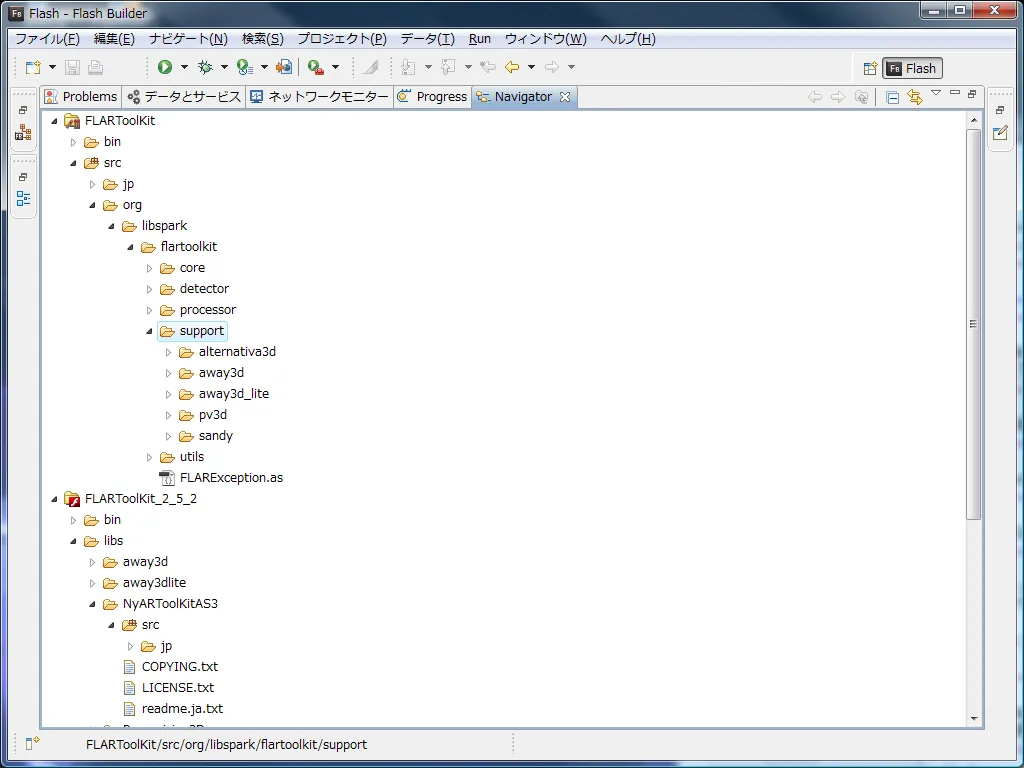Switch to the データとサービス tab

pyautogui.click(x=184, y=97)
